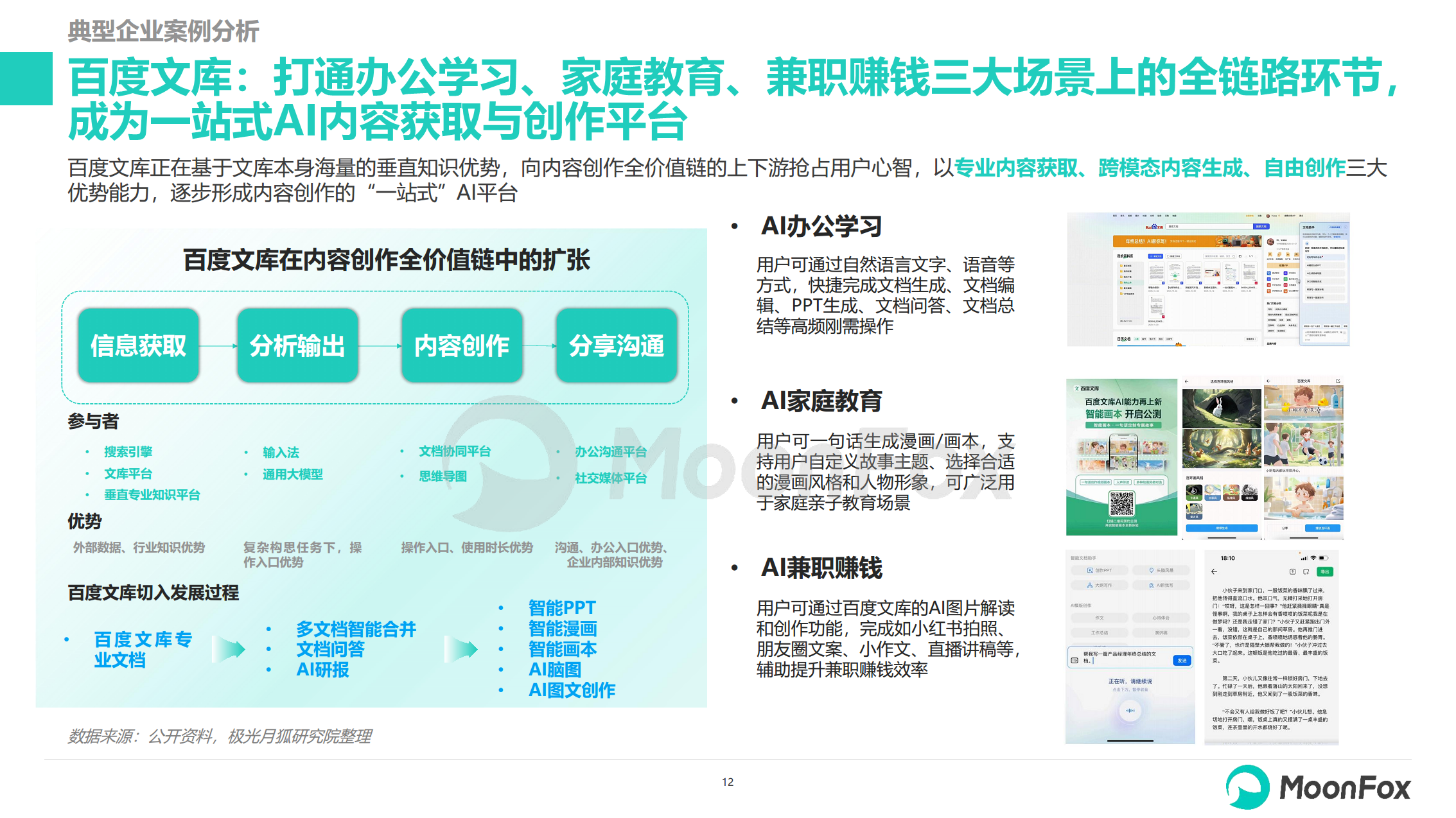Viewport: 1456px width, 818px height.
Task: Click the 数据来源 footnote text
Action: point(220,736)
